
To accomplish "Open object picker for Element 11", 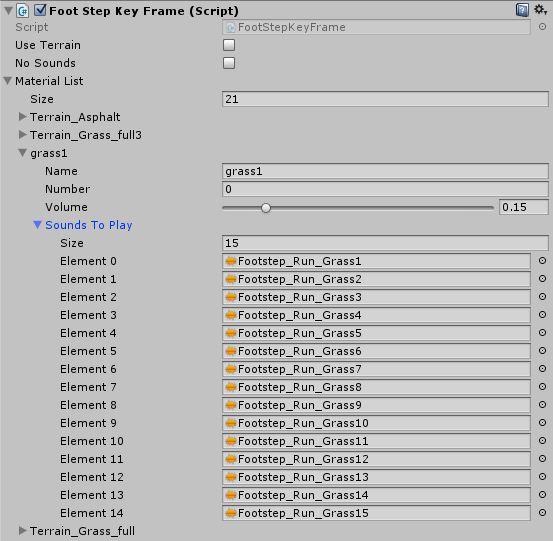I will 542,458.
